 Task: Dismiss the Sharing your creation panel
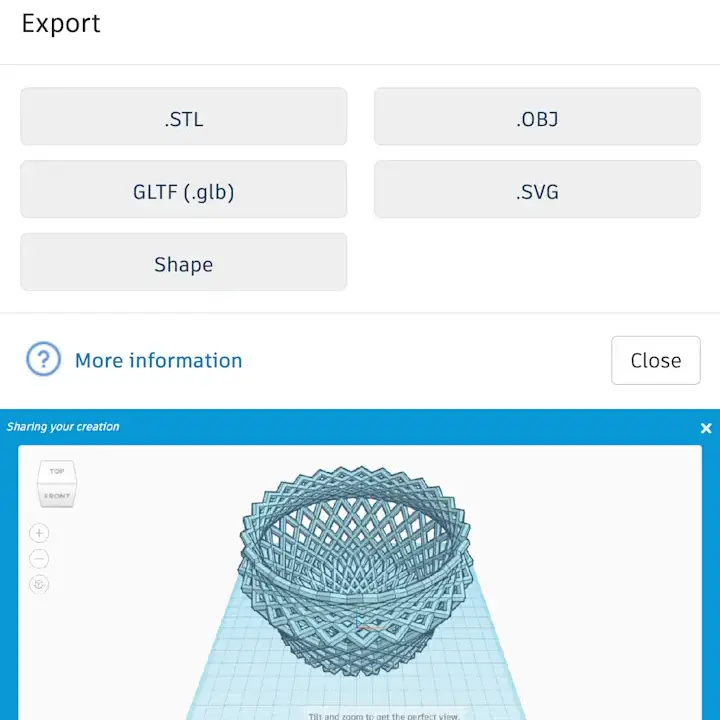706,428
